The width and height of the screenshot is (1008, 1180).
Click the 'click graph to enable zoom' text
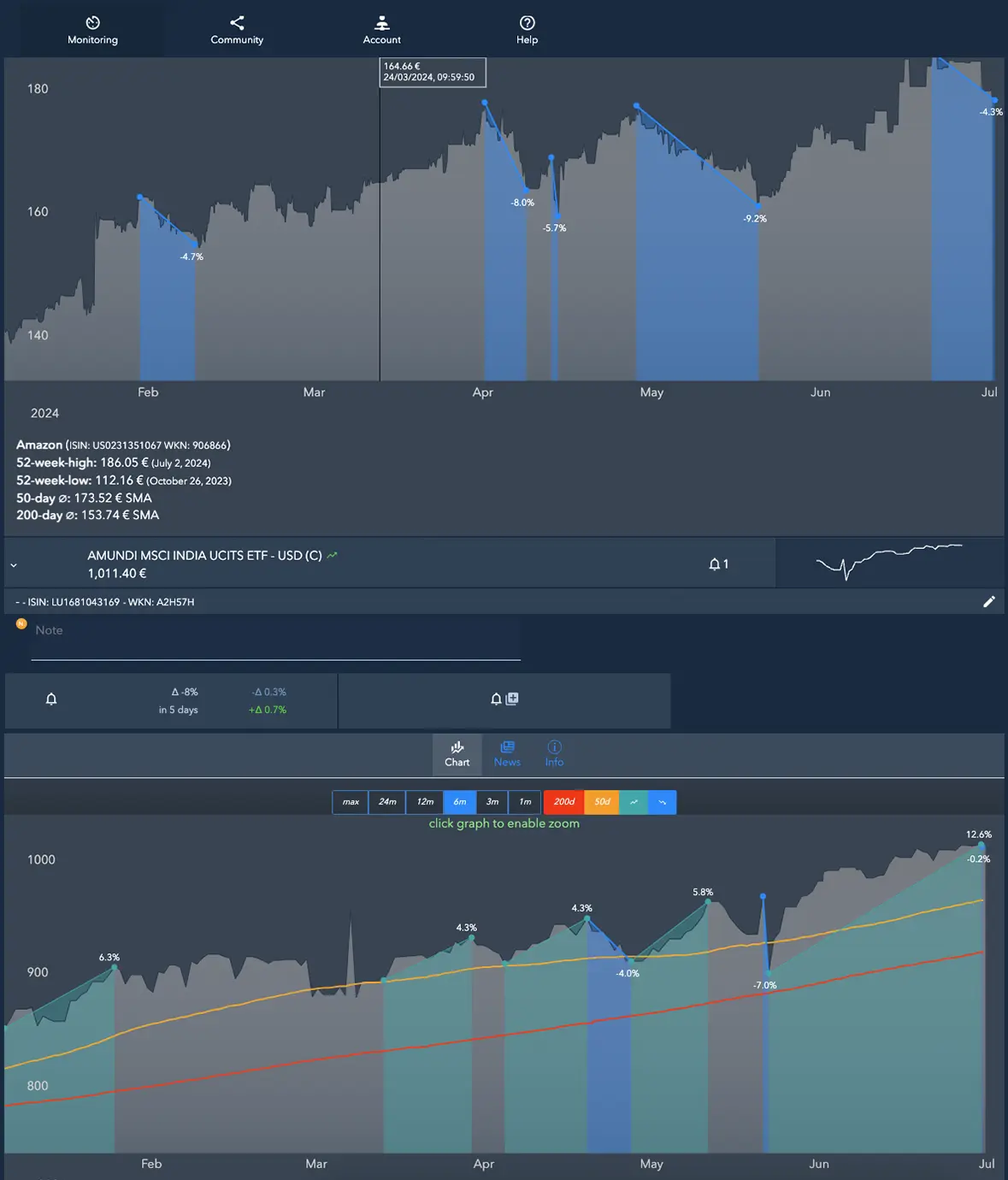click(x=504, y=823)
